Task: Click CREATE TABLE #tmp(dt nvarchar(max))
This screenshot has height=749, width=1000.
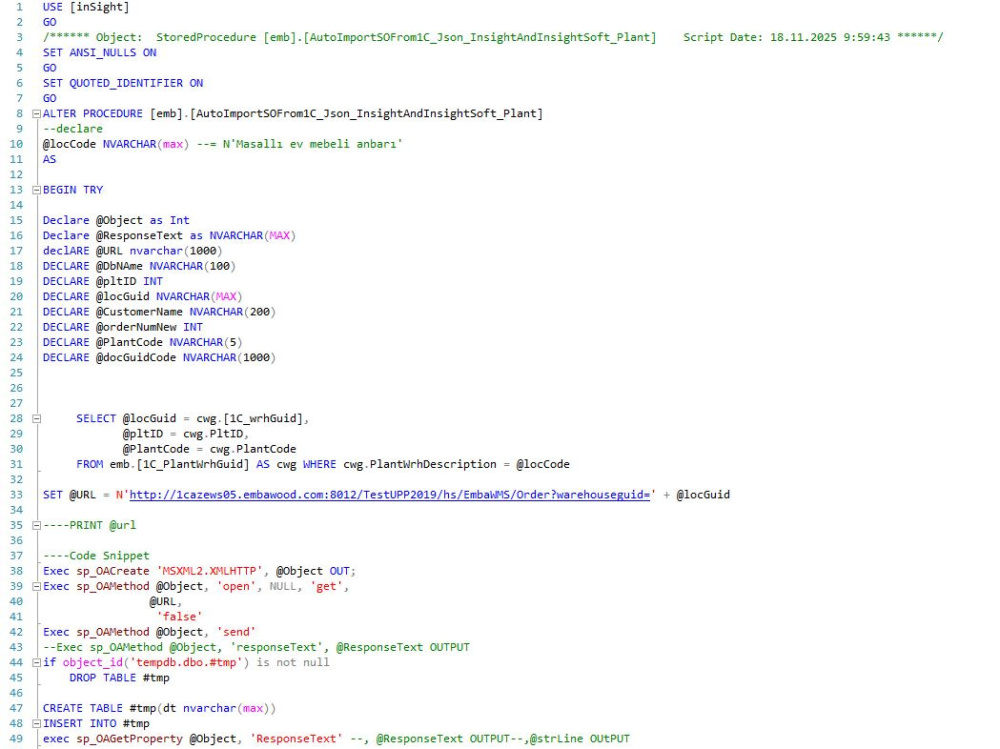Action: point(159,709)
